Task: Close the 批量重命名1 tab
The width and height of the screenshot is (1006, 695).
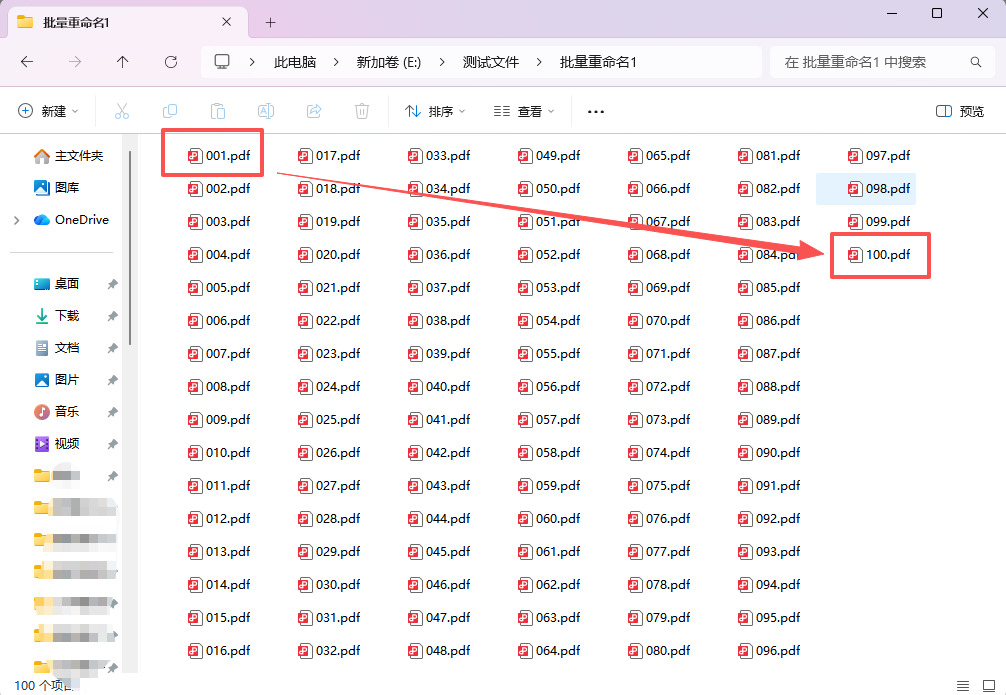Action: (x=226, y=22)
